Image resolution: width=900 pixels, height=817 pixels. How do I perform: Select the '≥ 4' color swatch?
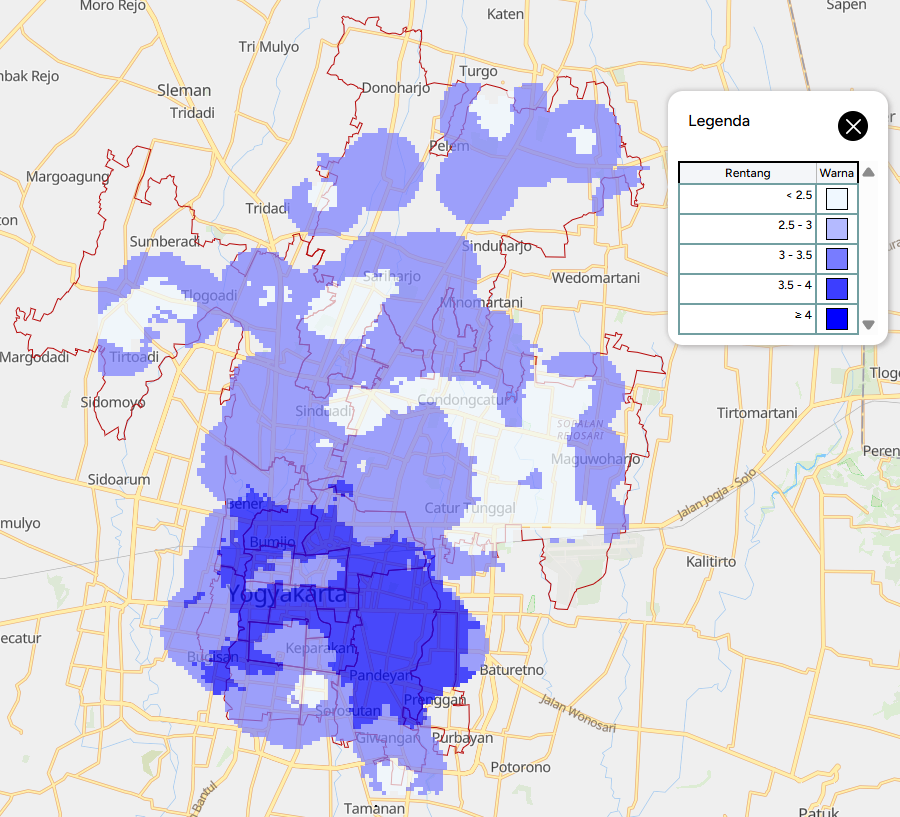[836, 319]
